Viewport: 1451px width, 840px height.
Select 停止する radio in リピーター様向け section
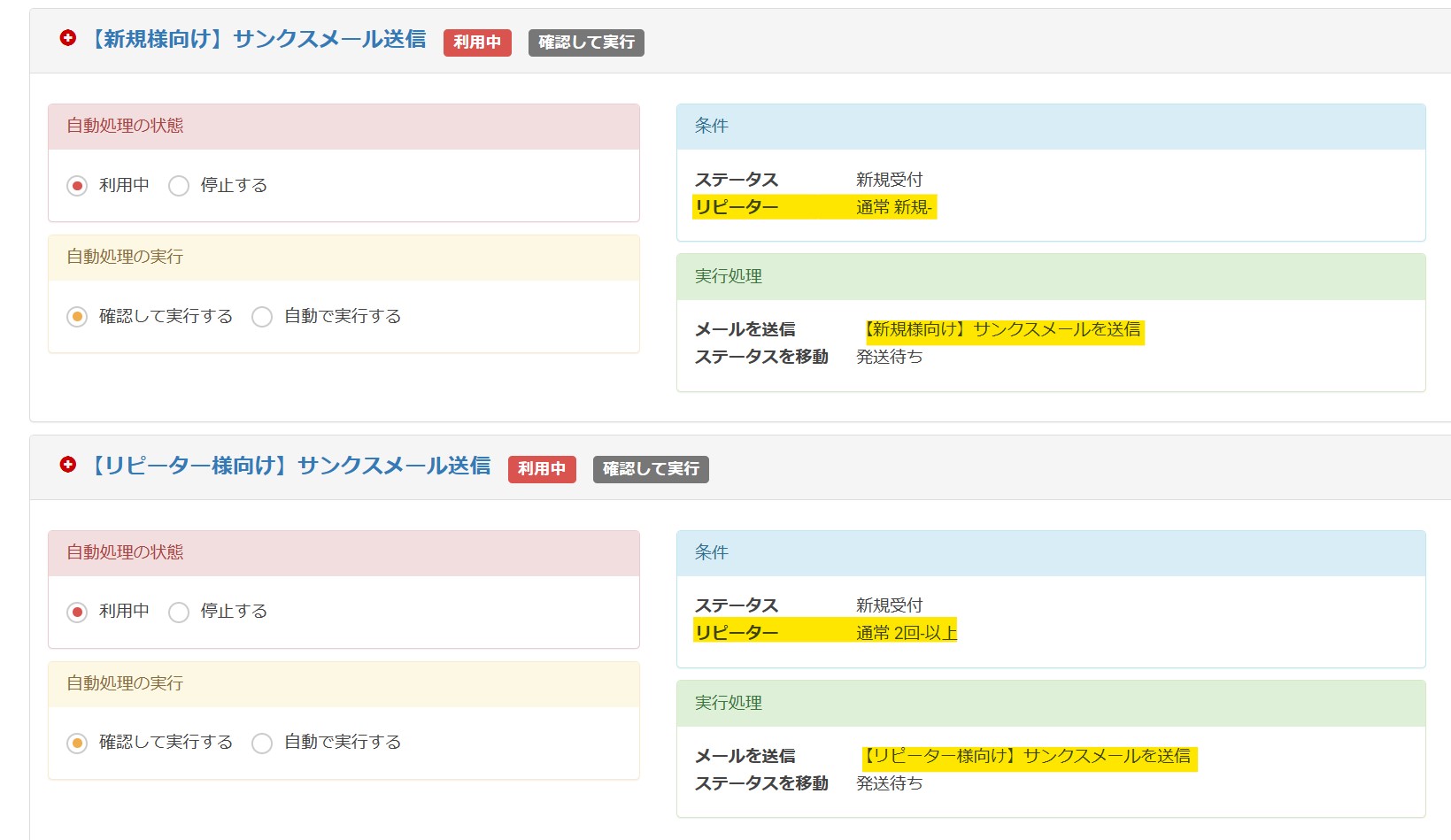(x=179, y=612)
